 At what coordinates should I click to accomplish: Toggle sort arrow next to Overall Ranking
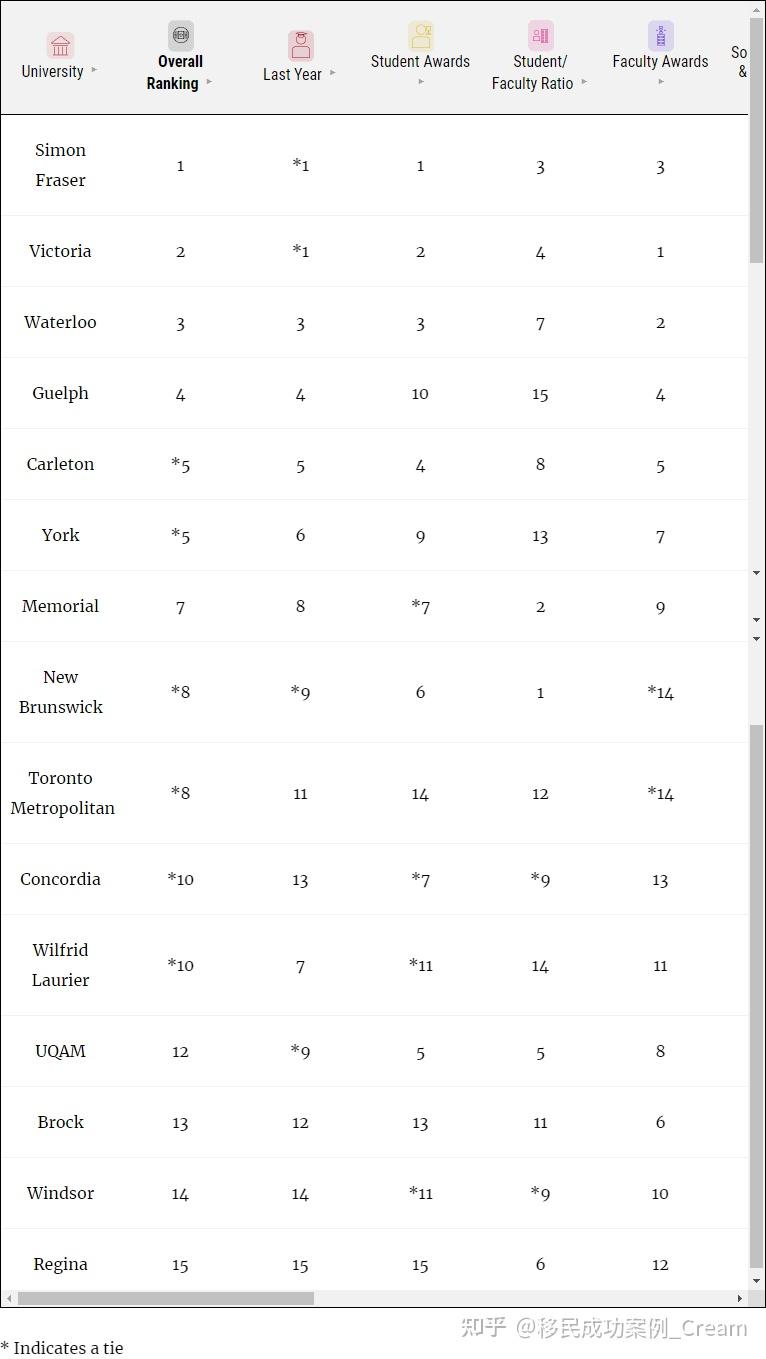(x=209, y=83)
